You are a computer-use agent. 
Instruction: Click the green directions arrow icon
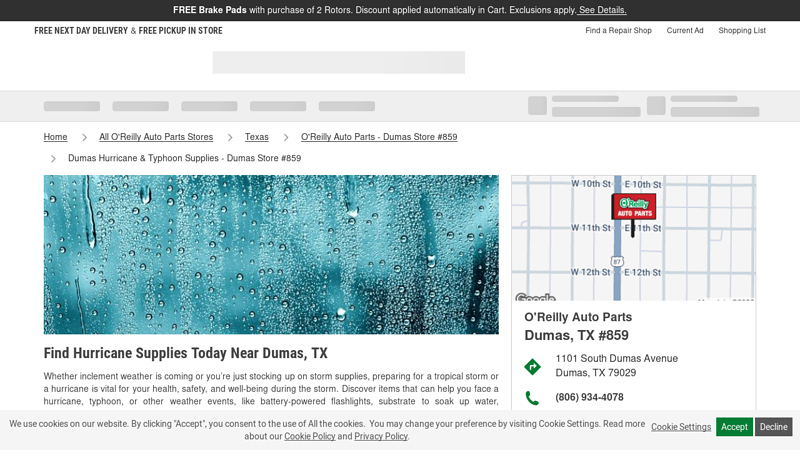click(532, 366)
